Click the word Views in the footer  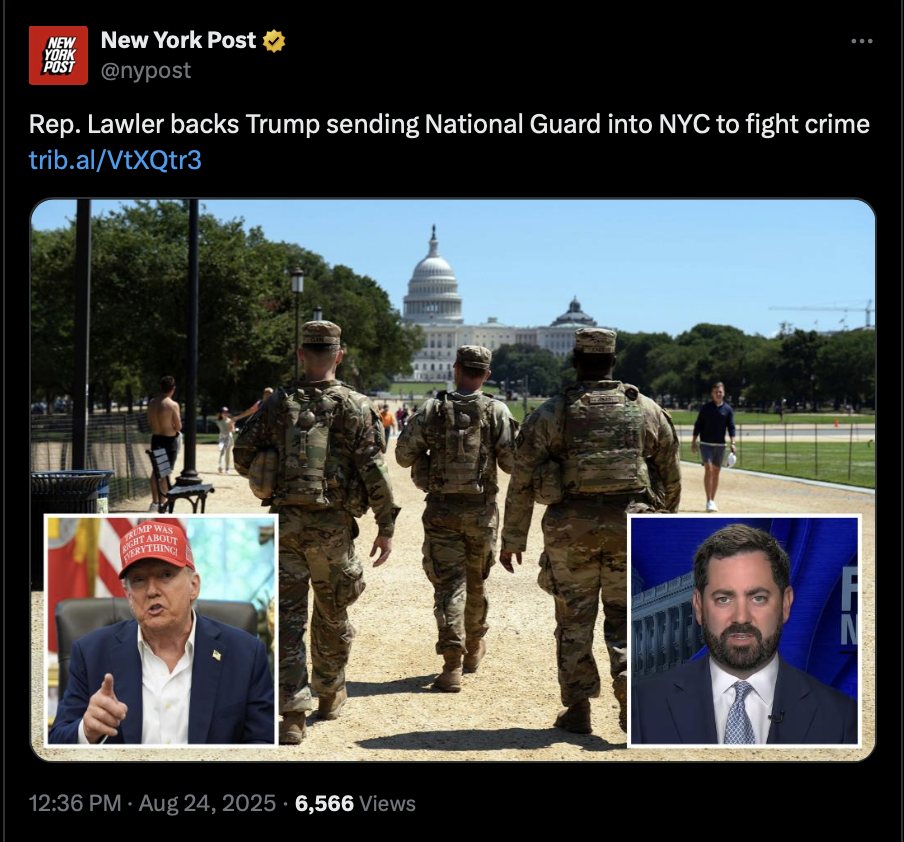coord(387,803)
